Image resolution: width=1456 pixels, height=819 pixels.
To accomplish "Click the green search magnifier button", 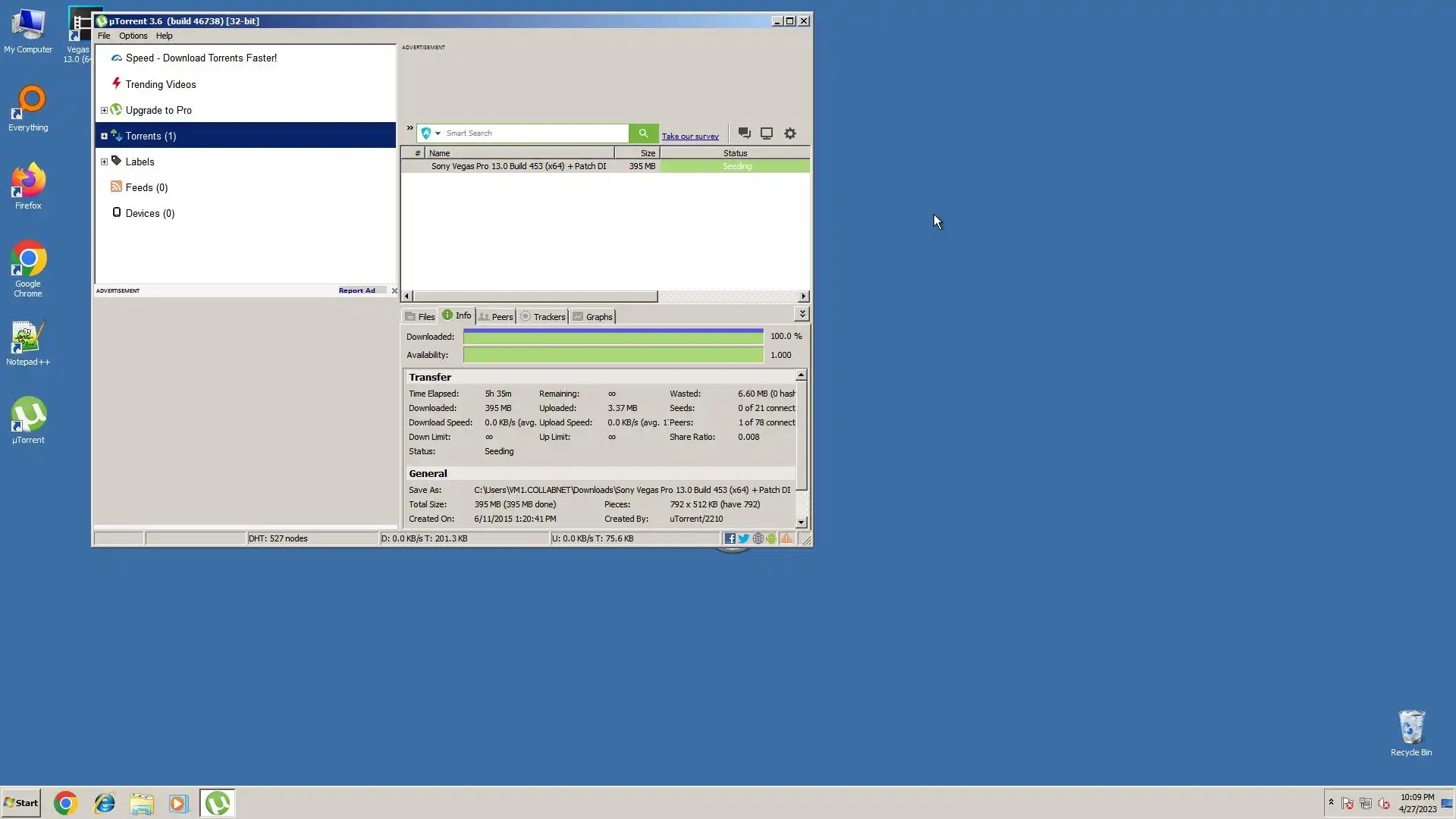I will point(643,133).
